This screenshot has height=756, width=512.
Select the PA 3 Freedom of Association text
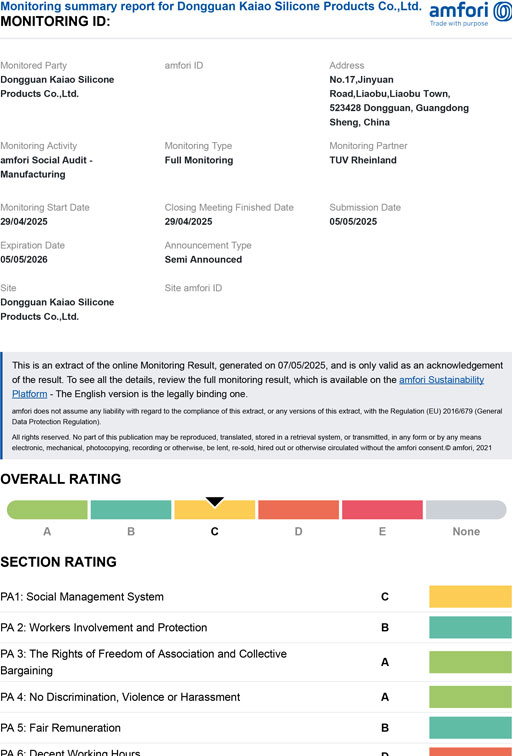(x=144, y=662)
